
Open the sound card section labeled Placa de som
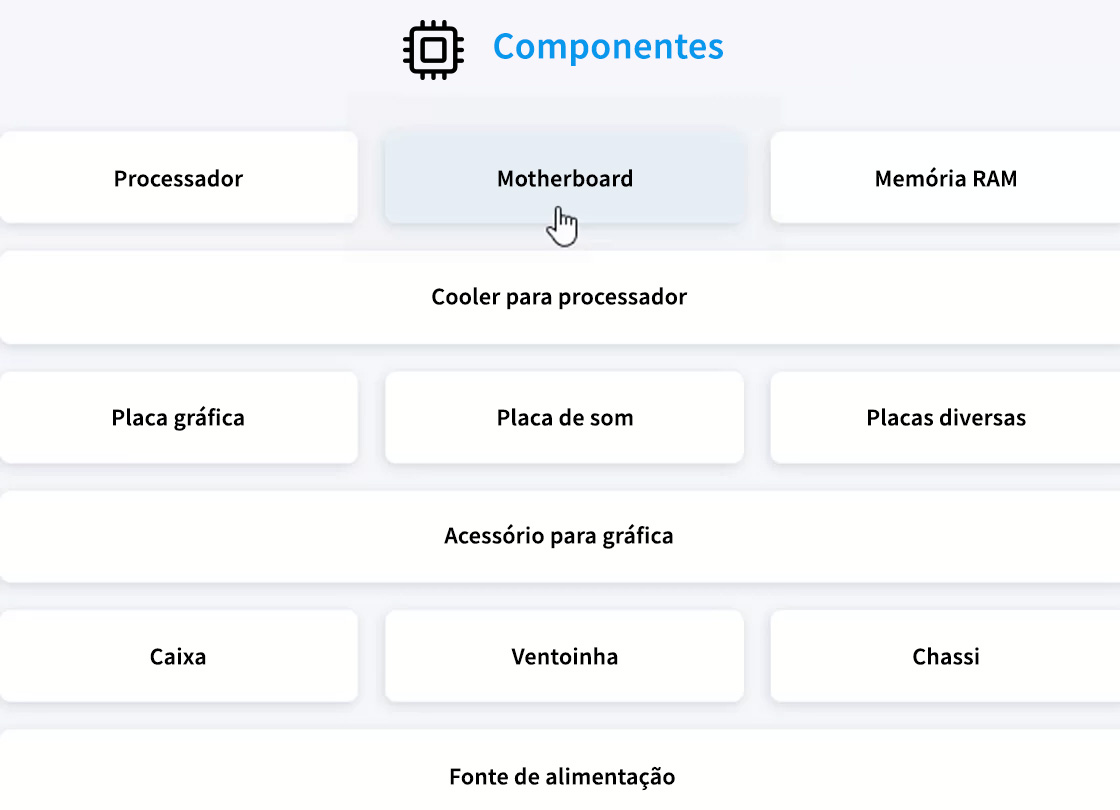(x=564, y=418)
